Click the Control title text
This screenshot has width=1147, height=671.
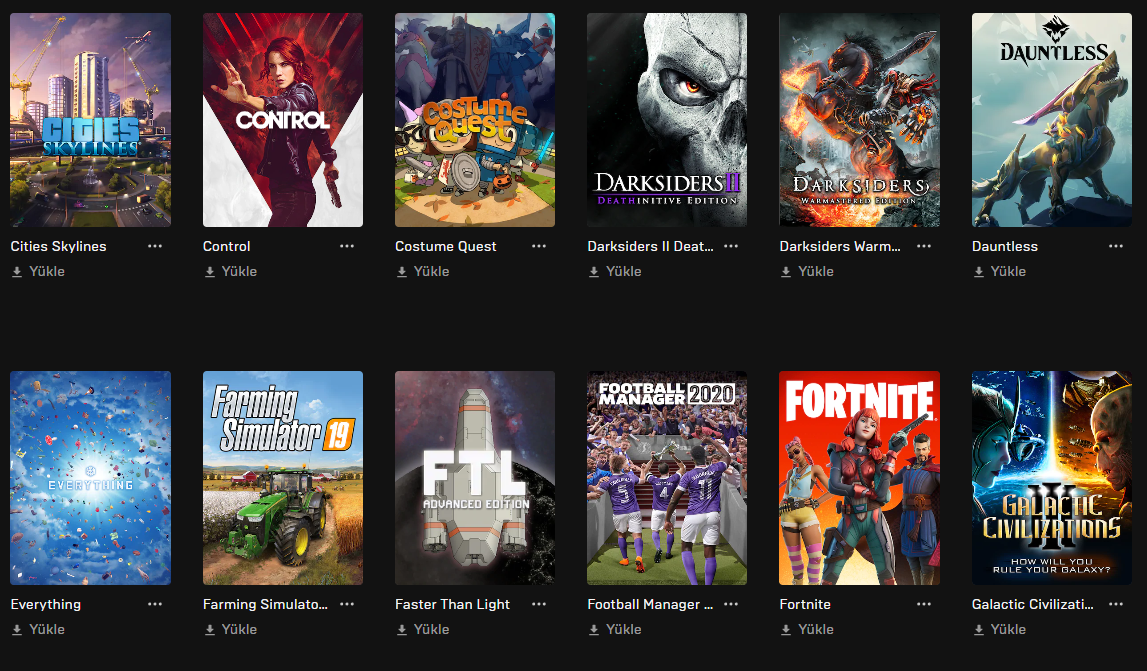pyautogui.click(x=227, y=247)
